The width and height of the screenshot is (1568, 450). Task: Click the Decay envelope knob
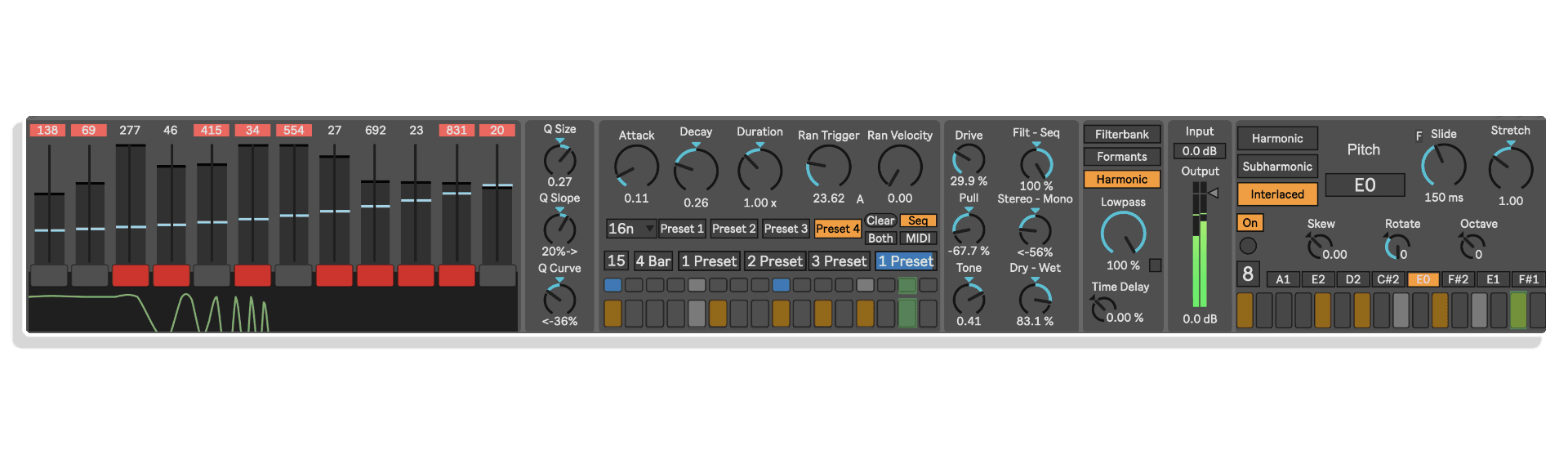[x=696, y=169]
